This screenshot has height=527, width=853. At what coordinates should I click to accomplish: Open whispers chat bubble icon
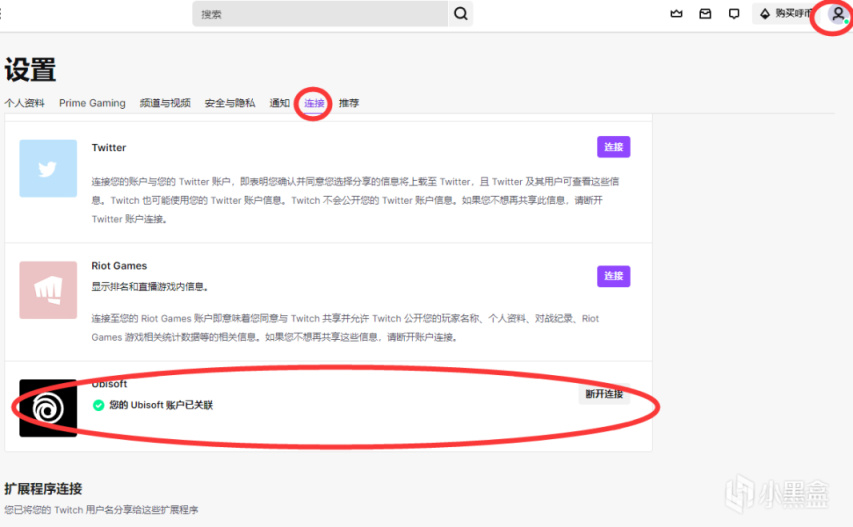(734, 14)
